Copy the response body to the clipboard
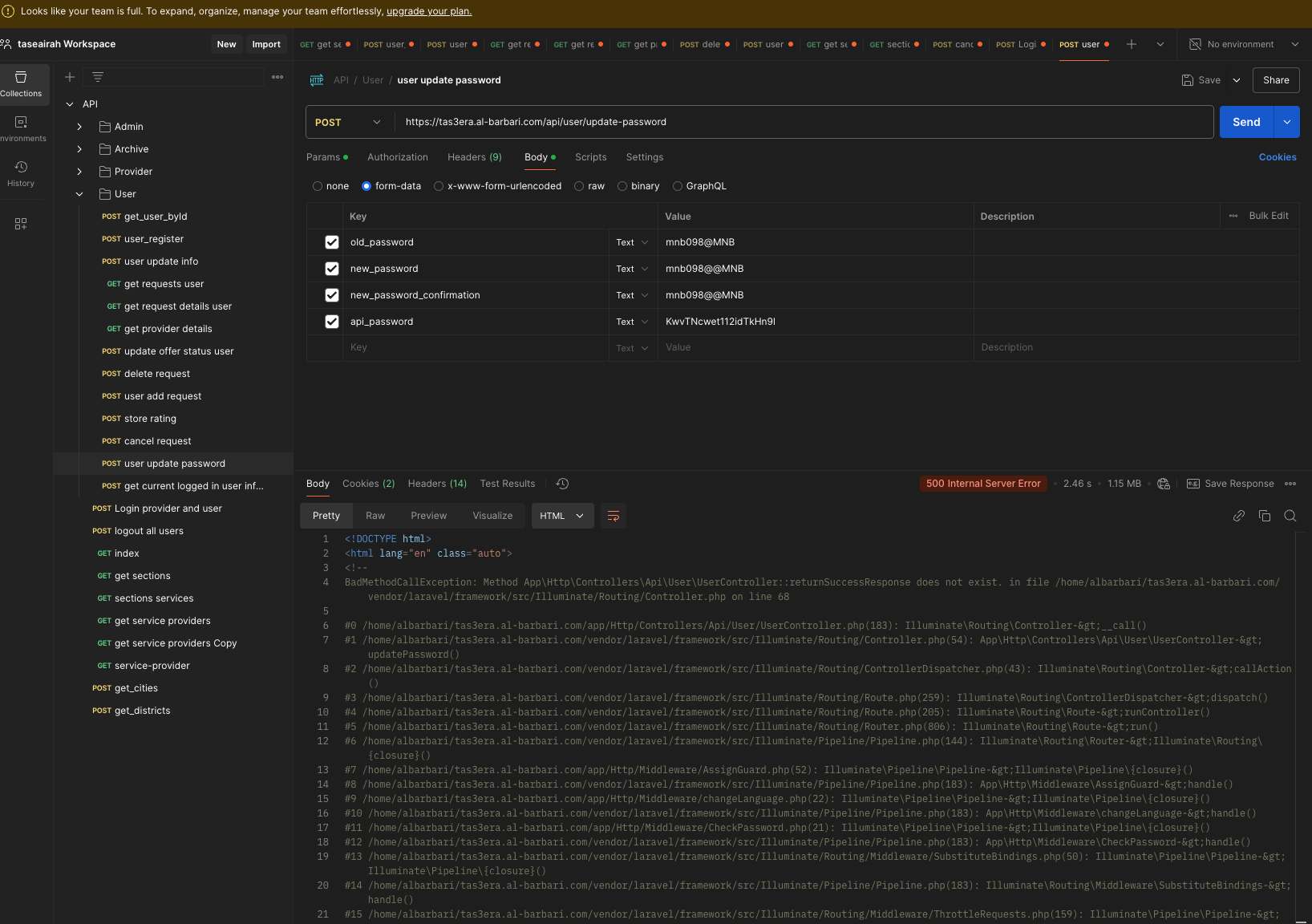This screenshot has width=1312, height=924. 1265,516
